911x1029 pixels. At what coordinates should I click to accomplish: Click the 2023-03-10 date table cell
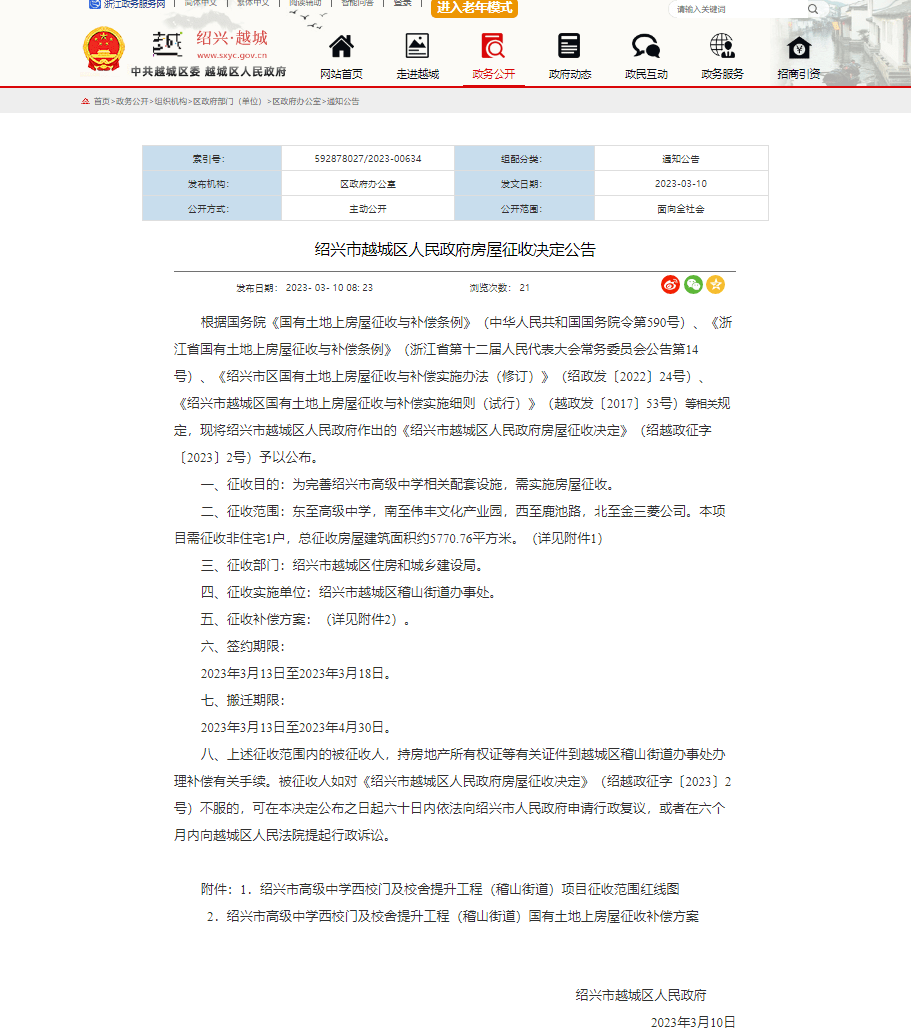coord(681,184)
